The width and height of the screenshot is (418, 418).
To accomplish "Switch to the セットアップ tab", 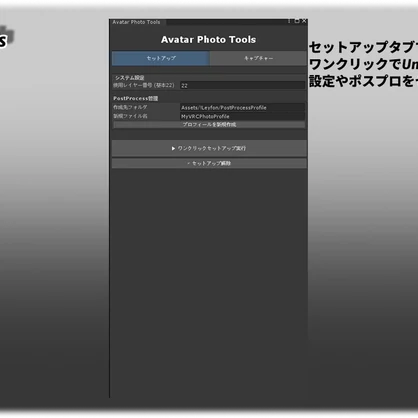I will tap(161, 58).
